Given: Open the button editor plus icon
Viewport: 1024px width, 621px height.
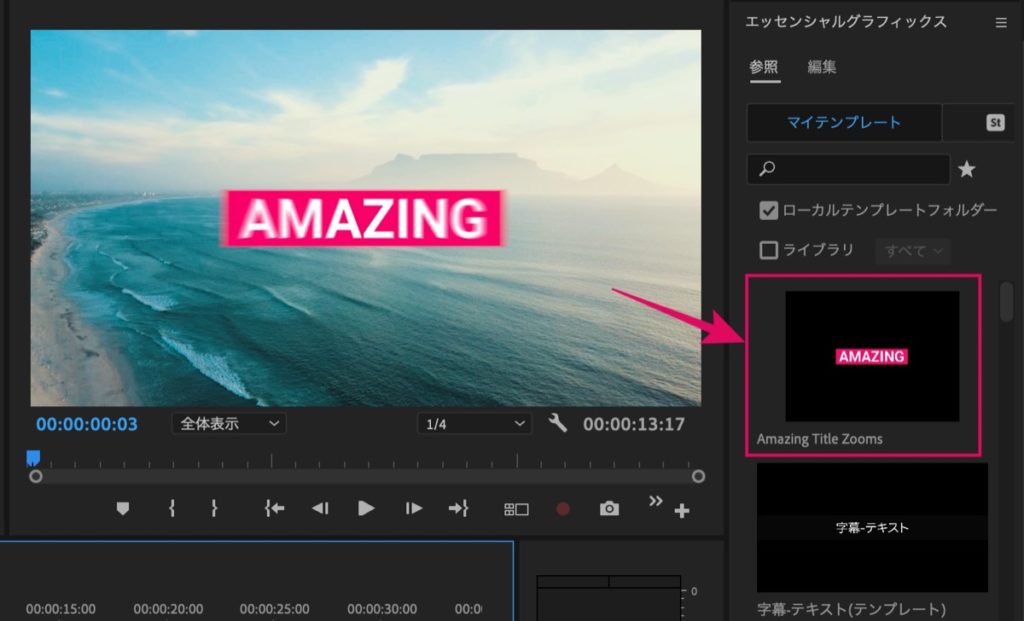Looking at the screenshot, I should tap(682, 511).
